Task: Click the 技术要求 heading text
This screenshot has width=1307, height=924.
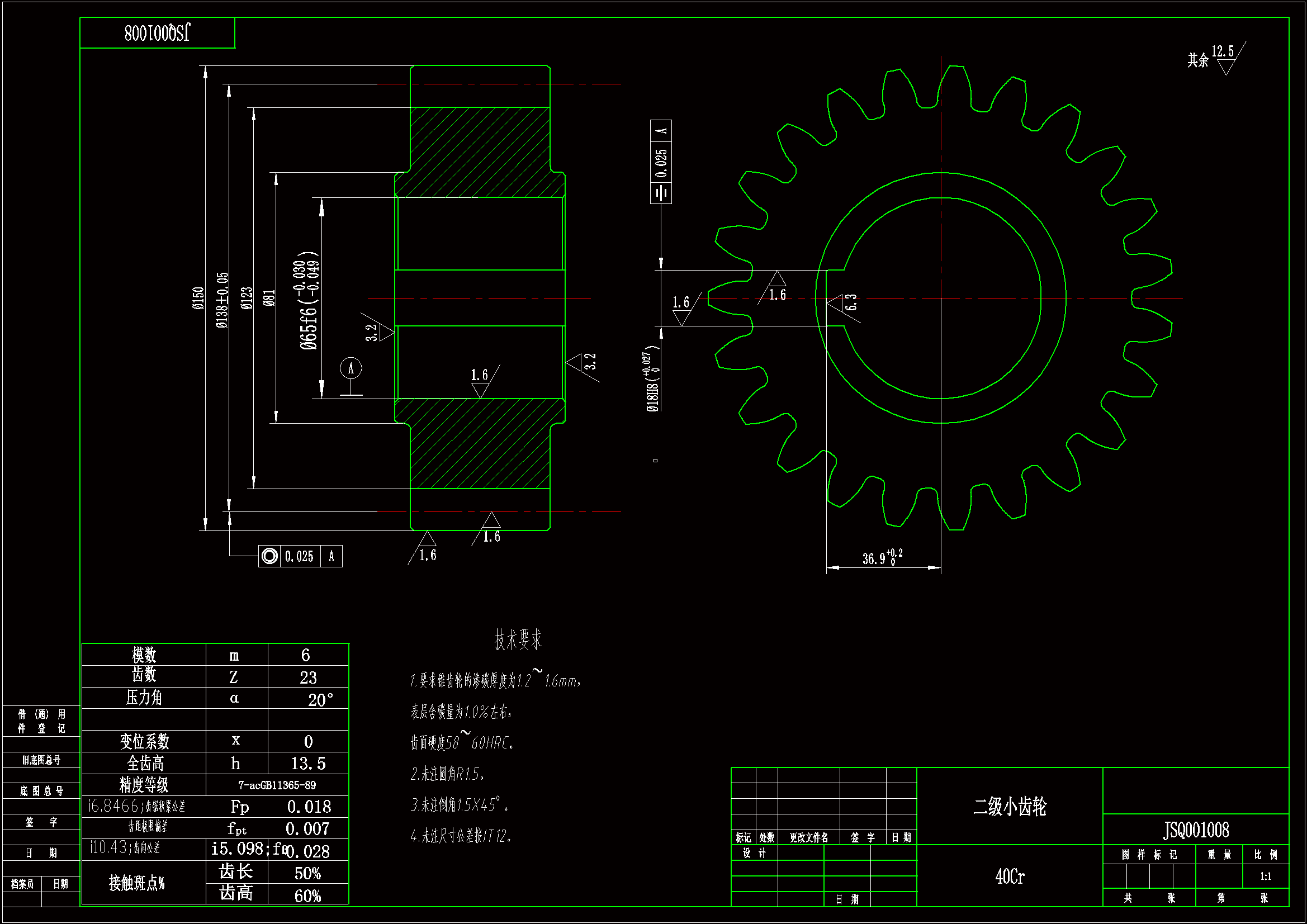Action: pos(518,639)
